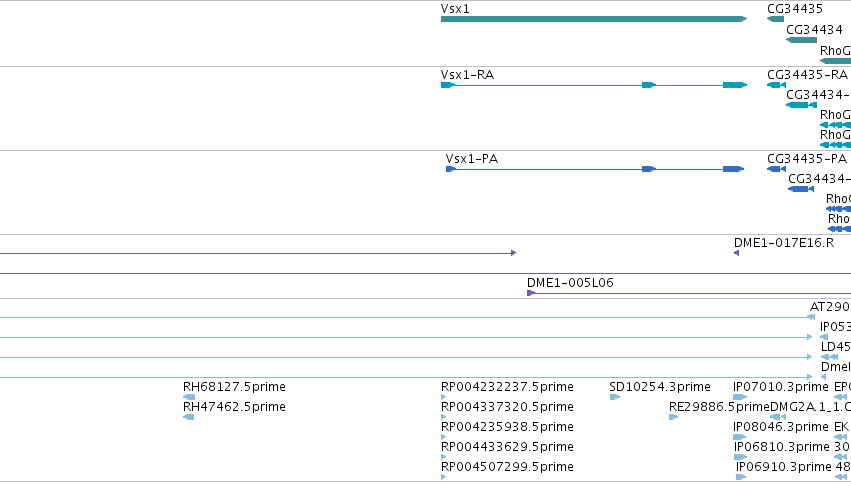Click the RH47462.5prime EST glyph
Screen dimensions: 851x482
click(x=188, y=417)
